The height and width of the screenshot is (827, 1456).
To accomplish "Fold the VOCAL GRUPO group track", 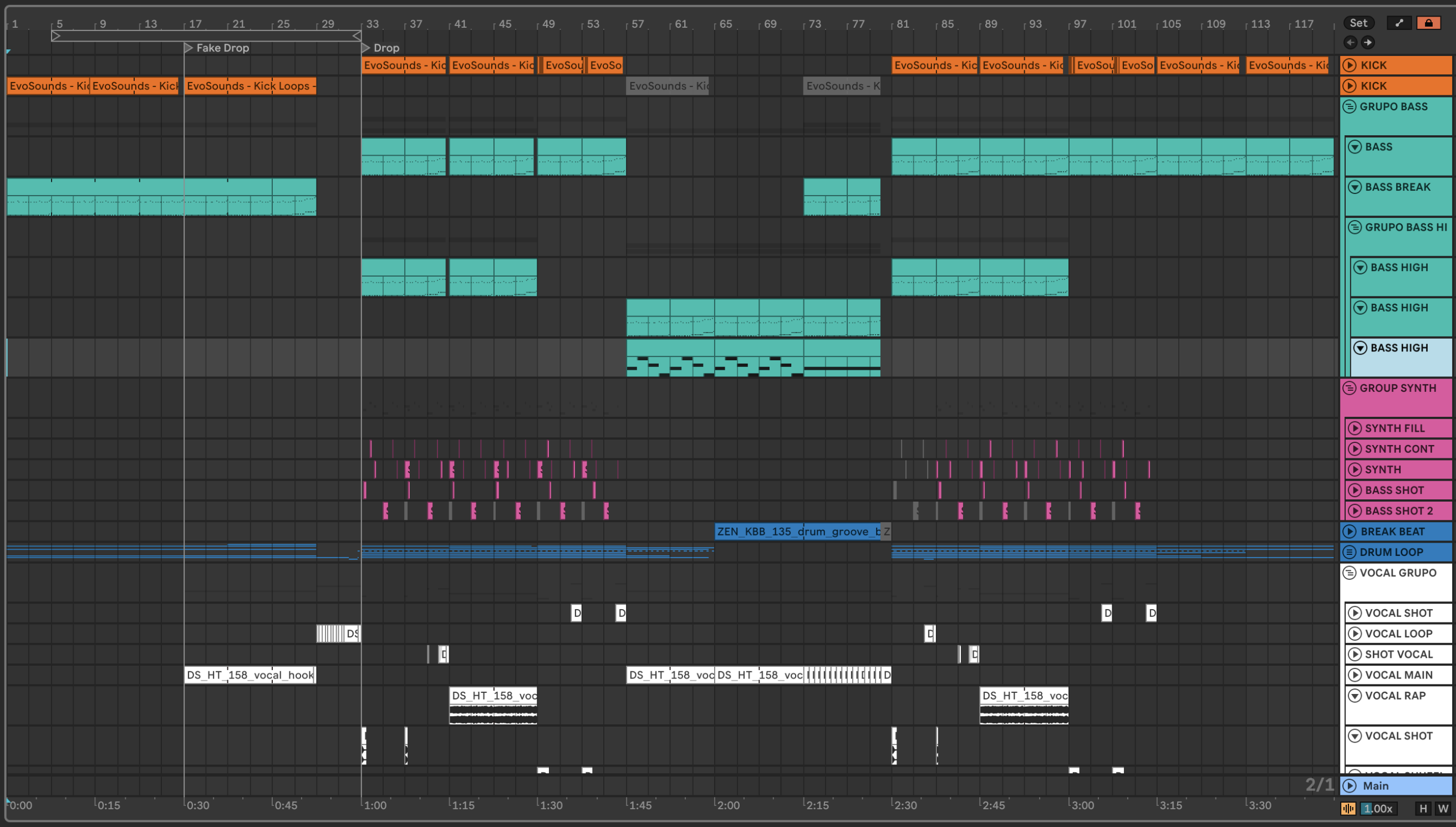I will (1350, 573).
